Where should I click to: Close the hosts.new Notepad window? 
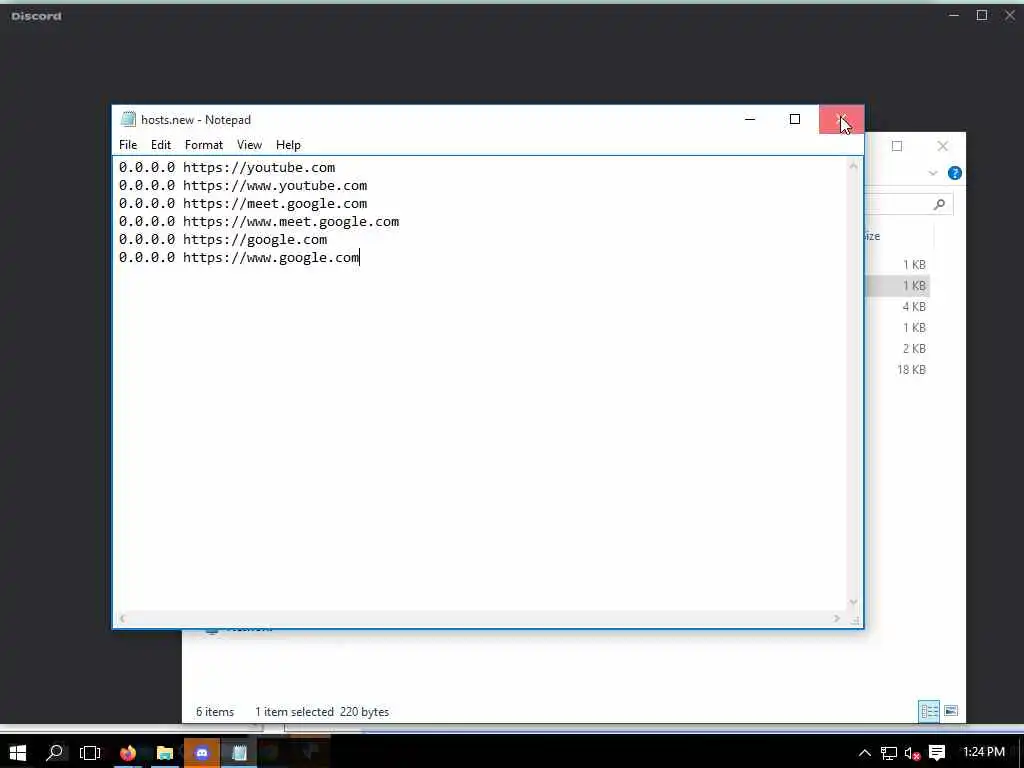point(841,120)
